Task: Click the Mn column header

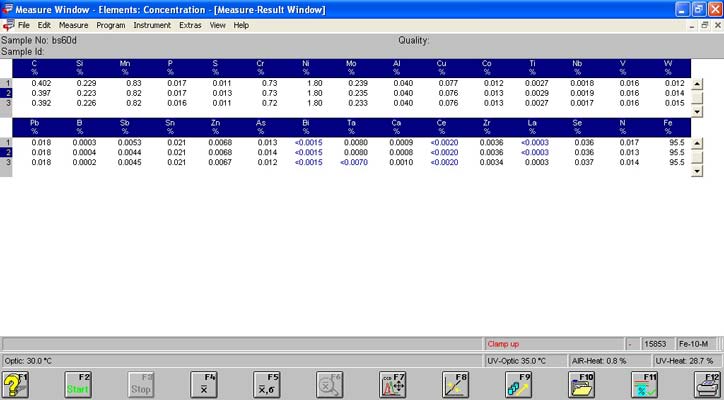Action: (x=125, y=67)
